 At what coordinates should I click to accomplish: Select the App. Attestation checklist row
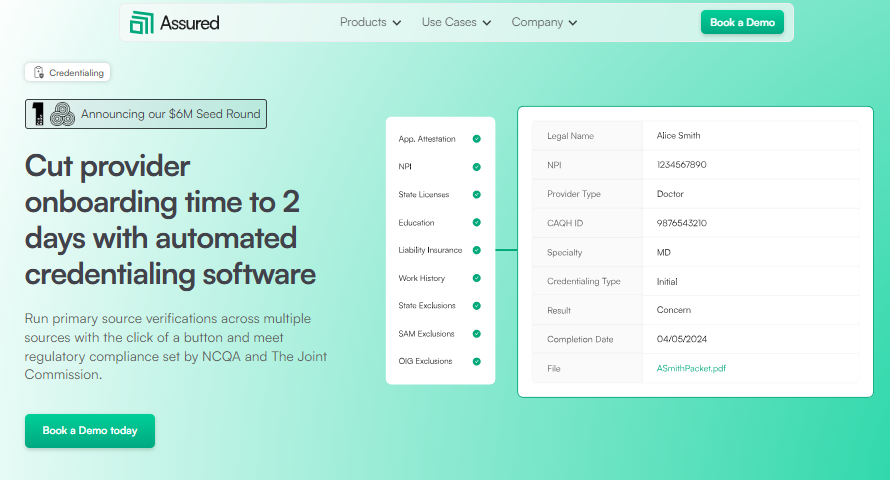coord(440,139)
